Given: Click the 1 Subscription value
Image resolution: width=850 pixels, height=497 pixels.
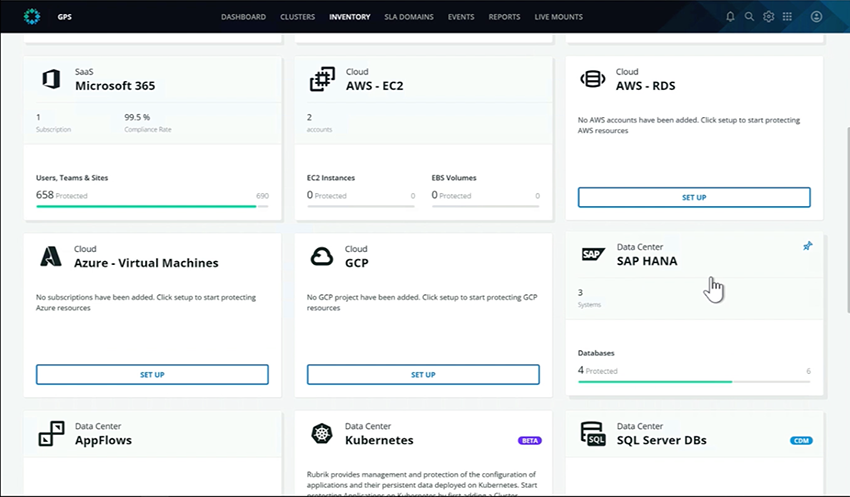Looking at the screenshot, I should point(38,117).
